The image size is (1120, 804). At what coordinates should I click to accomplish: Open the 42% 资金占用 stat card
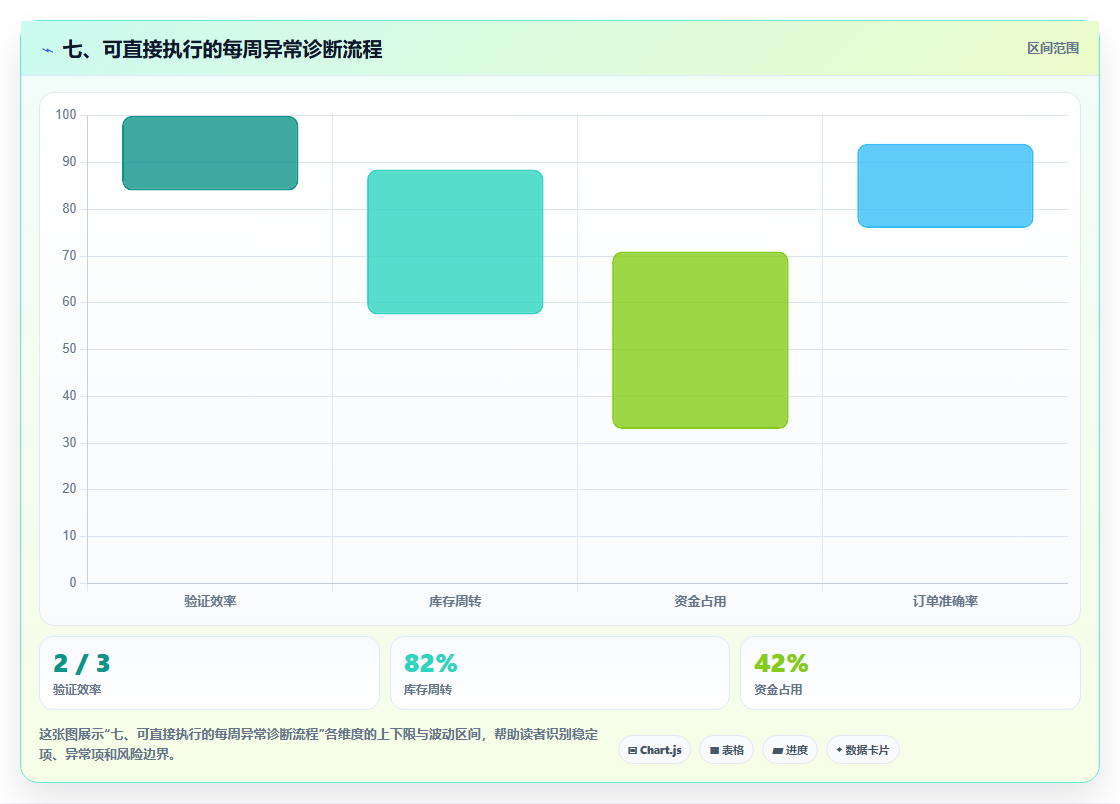(910, 673)
